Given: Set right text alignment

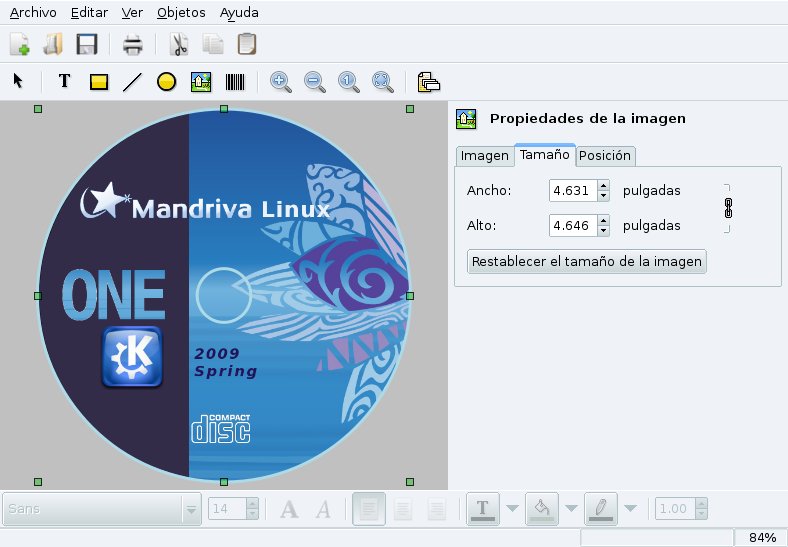Looking at the screenshot, I should click(437, 509).
